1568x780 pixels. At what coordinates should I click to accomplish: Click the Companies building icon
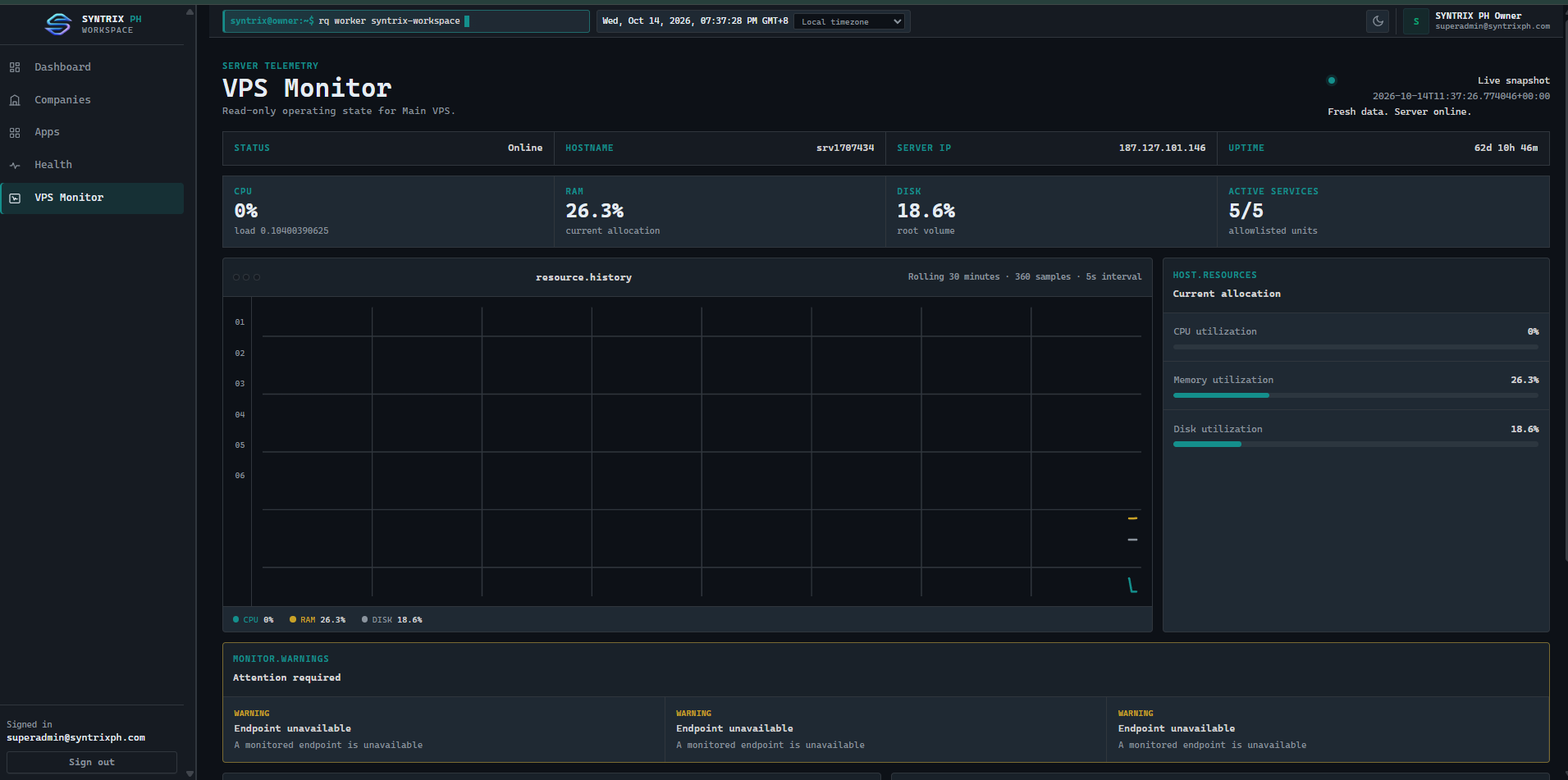pyautogui.click(x=15, y=100)
